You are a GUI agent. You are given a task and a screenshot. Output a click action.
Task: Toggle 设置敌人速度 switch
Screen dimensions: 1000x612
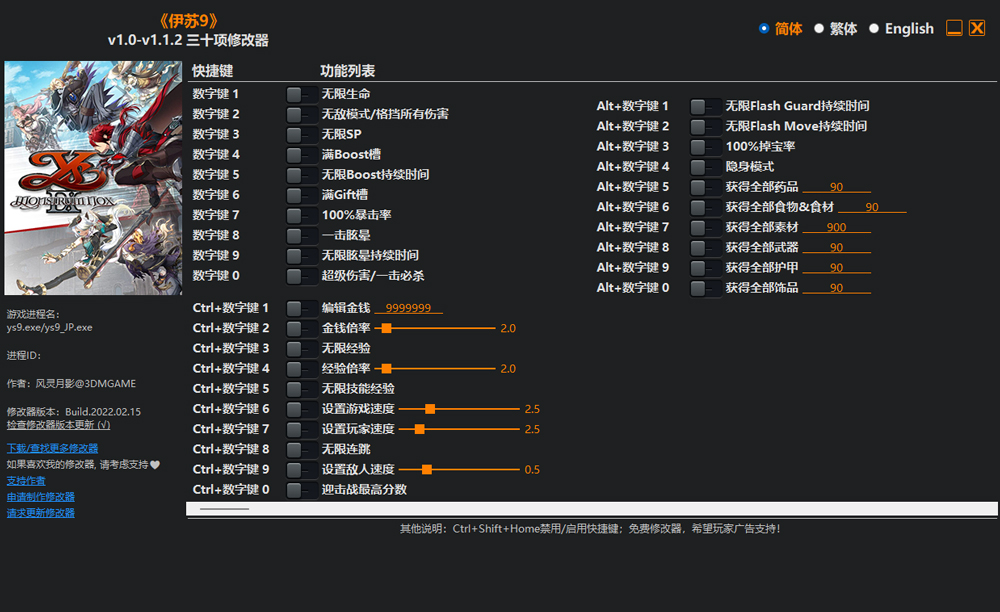tap(301, 470)
